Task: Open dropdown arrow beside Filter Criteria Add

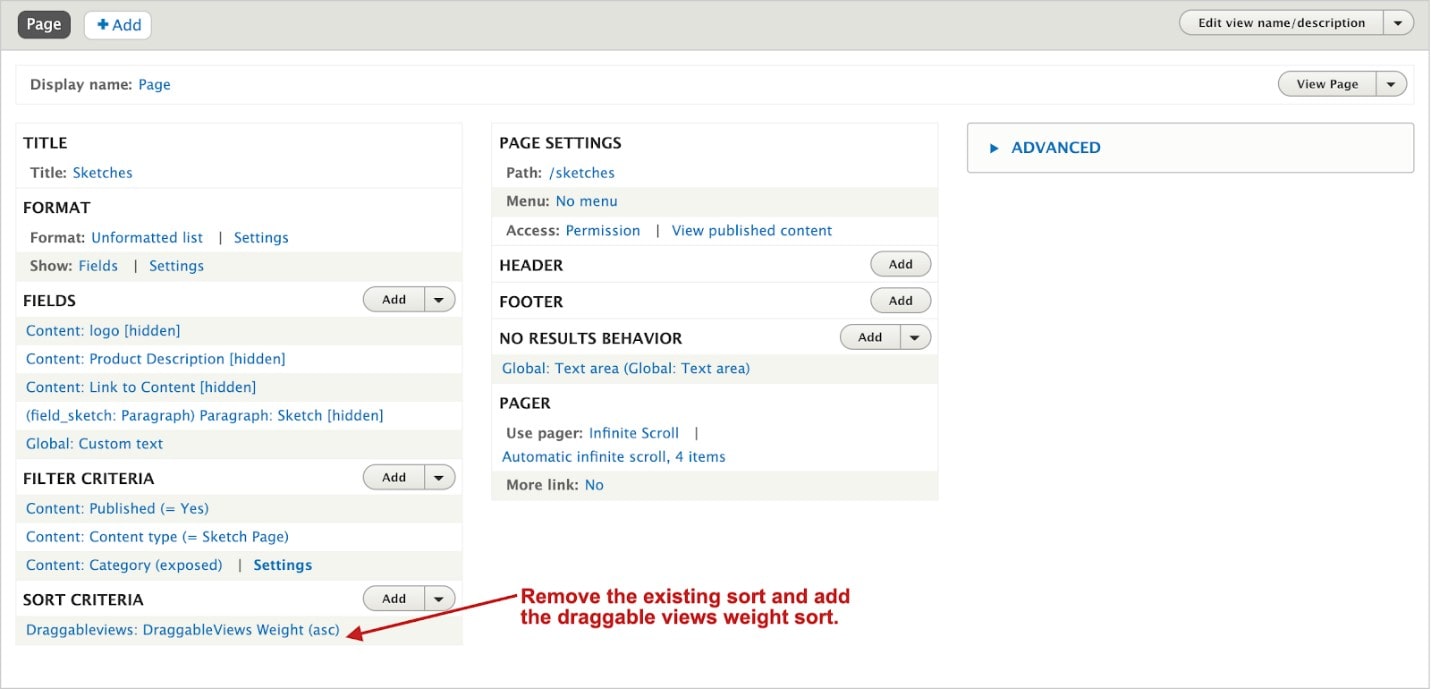Action: pyautogui.click(x=440, y=477)
